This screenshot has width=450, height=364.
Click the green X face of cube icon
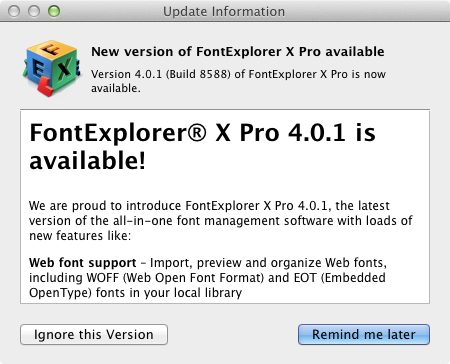pos(64,70)
